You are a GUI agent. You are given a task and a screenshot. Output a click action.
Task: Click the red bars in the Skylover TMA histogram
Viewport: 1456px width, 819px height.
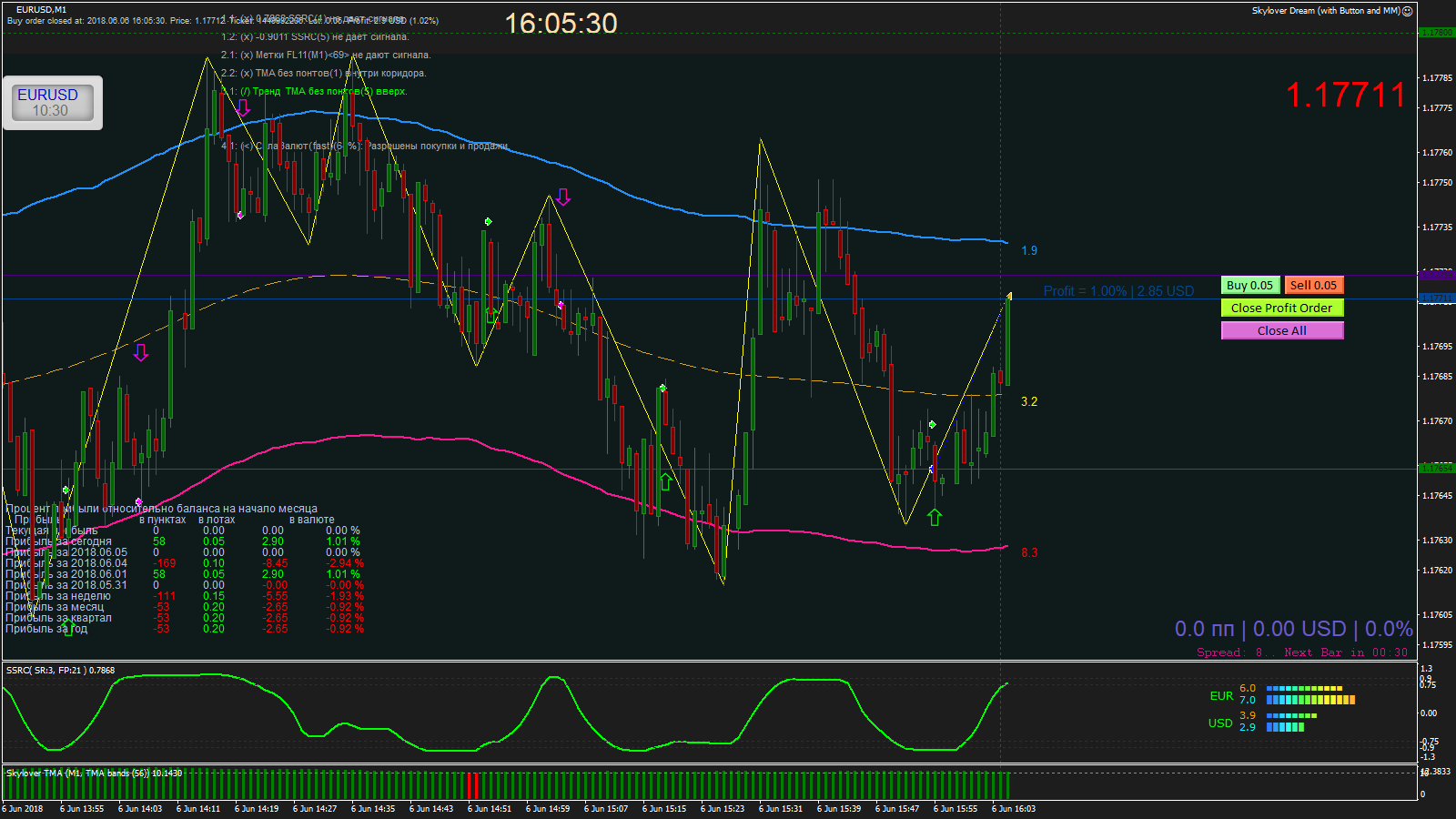point(472,785)
